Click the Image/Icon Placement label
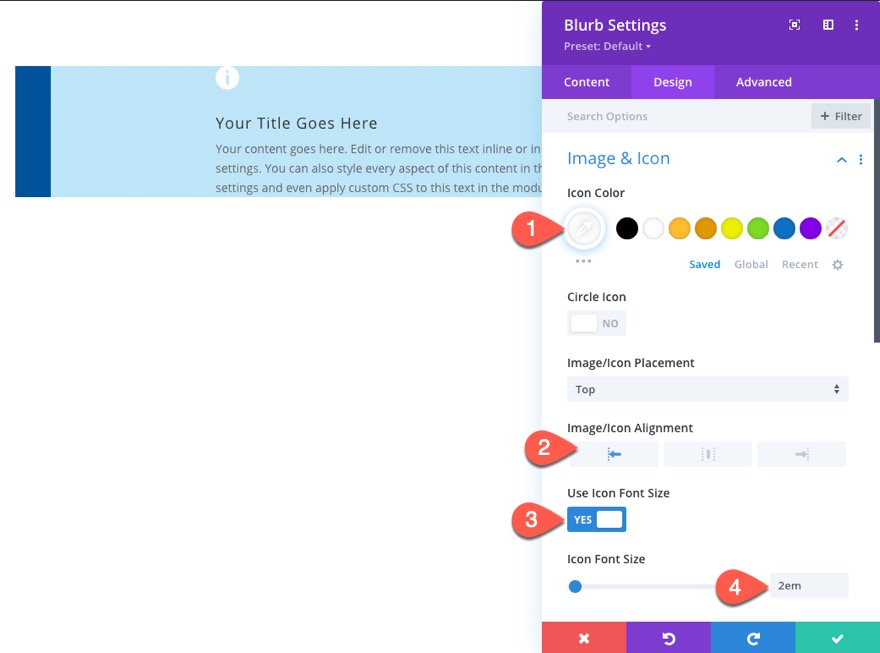The image size is (880, 653). pos(630,363)
